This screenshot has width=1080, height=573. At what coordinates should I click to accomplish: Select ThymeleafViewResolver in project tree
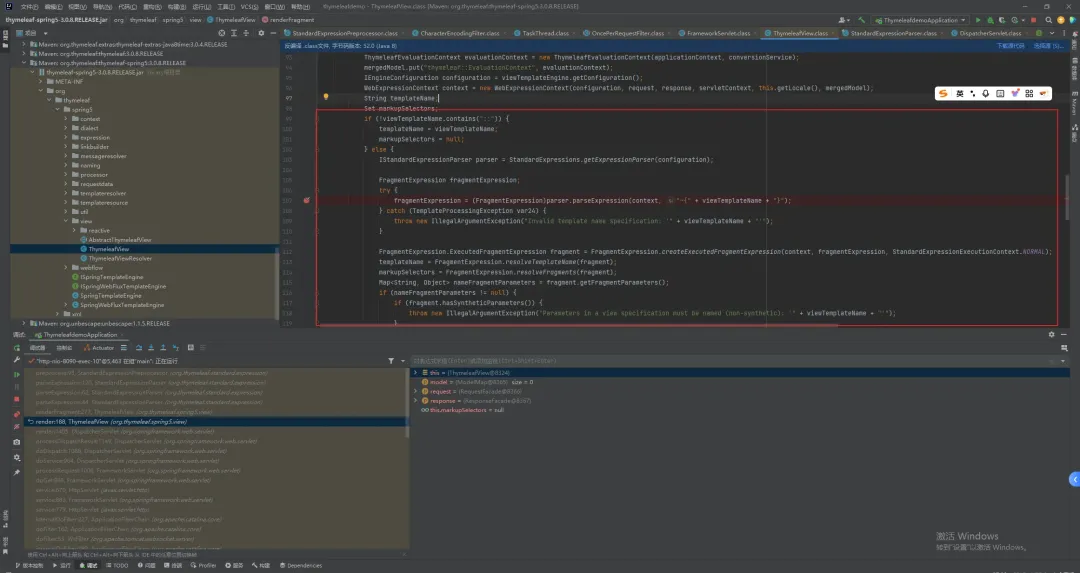point(120,258)
